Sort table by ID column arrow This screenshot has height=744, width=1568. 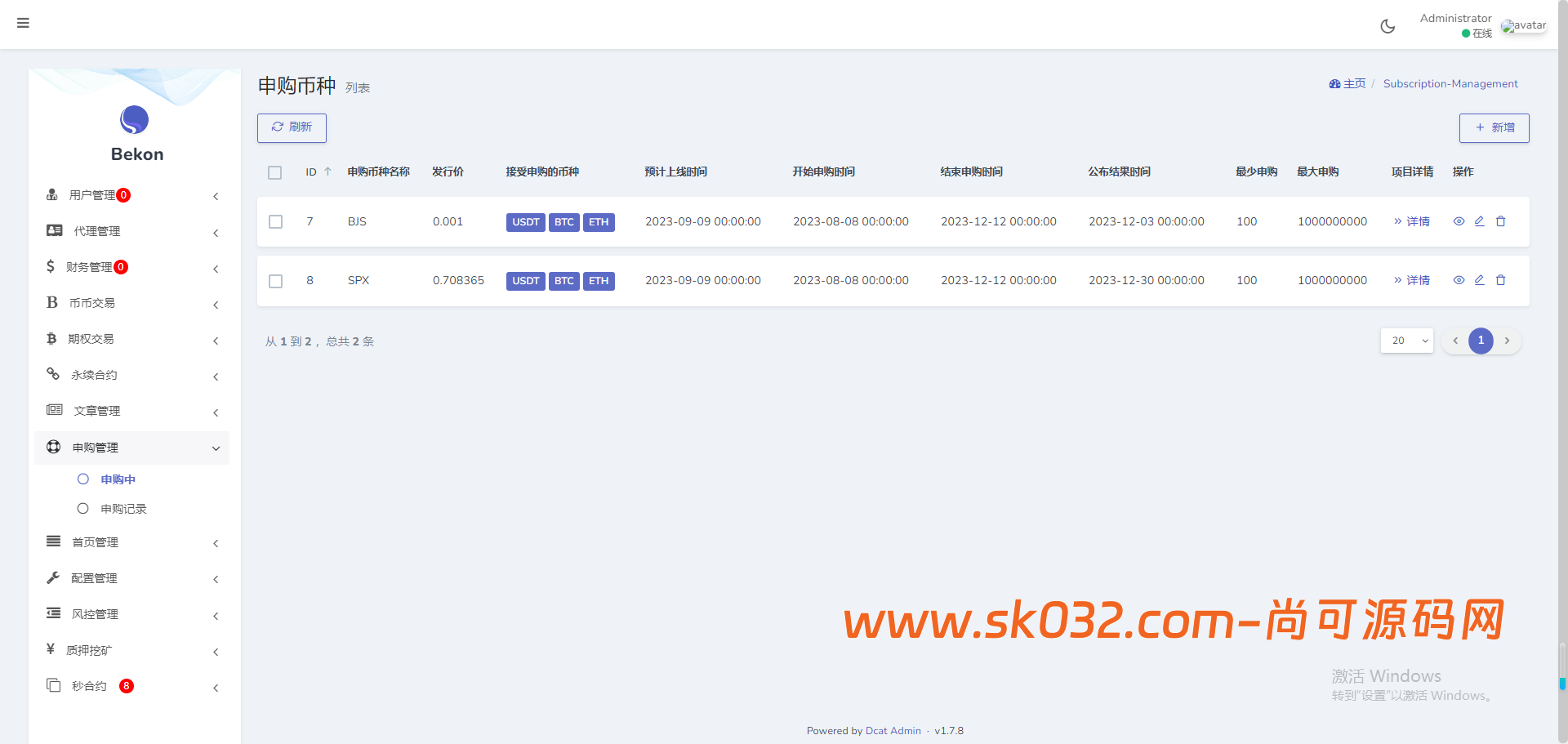click(x=327, y=172)
